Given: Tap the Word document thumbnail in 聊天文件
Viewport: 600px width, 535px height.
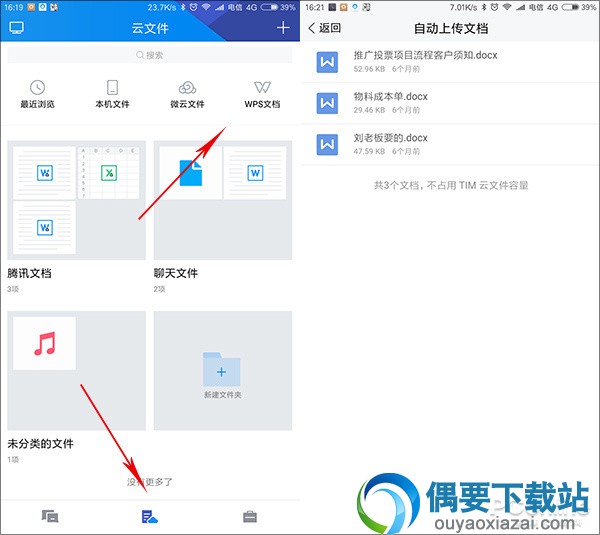Looking at the screenshot, I should coord(255,173).
